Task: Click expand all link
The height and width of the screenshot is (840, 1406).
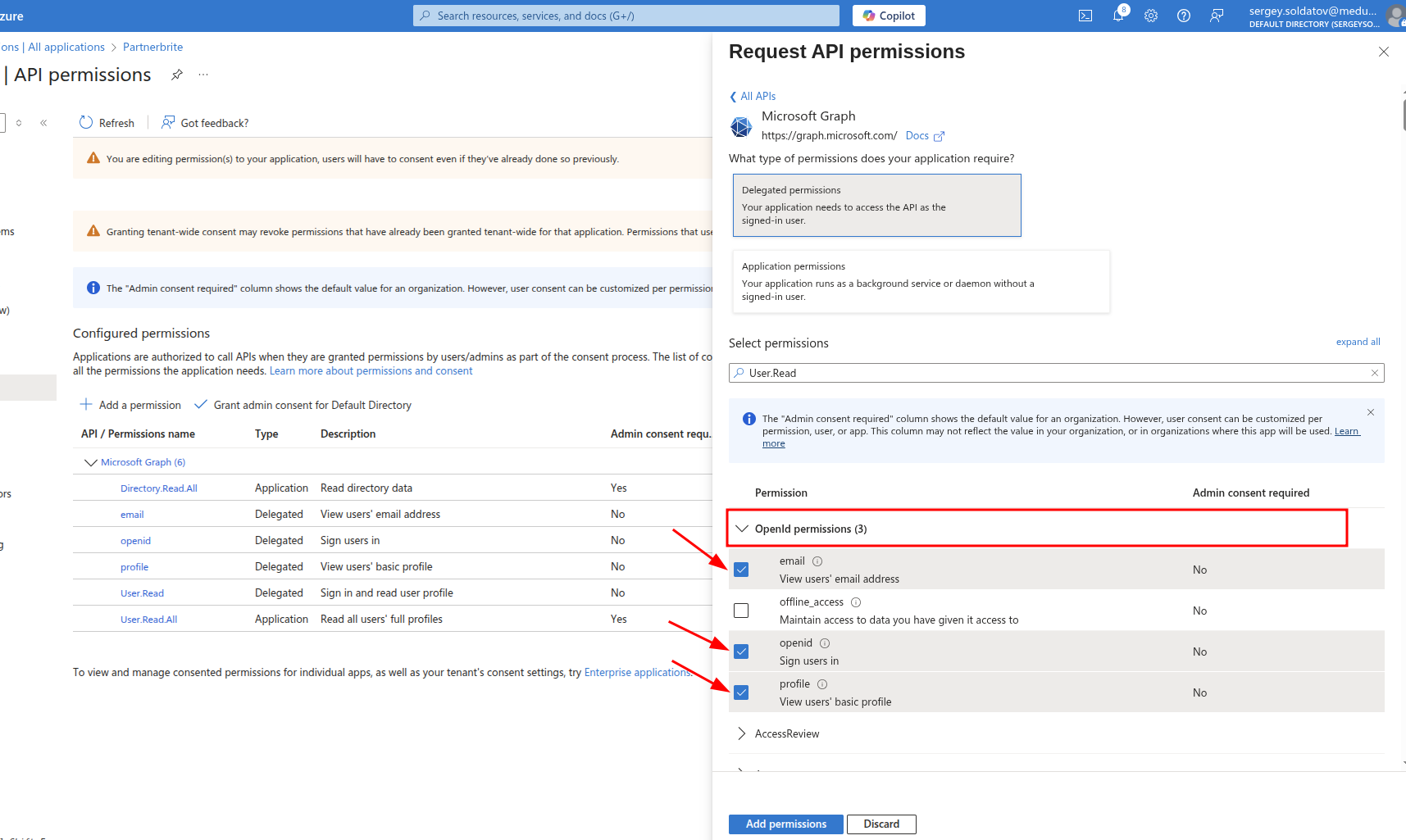Action: (x=1358, y=342)
